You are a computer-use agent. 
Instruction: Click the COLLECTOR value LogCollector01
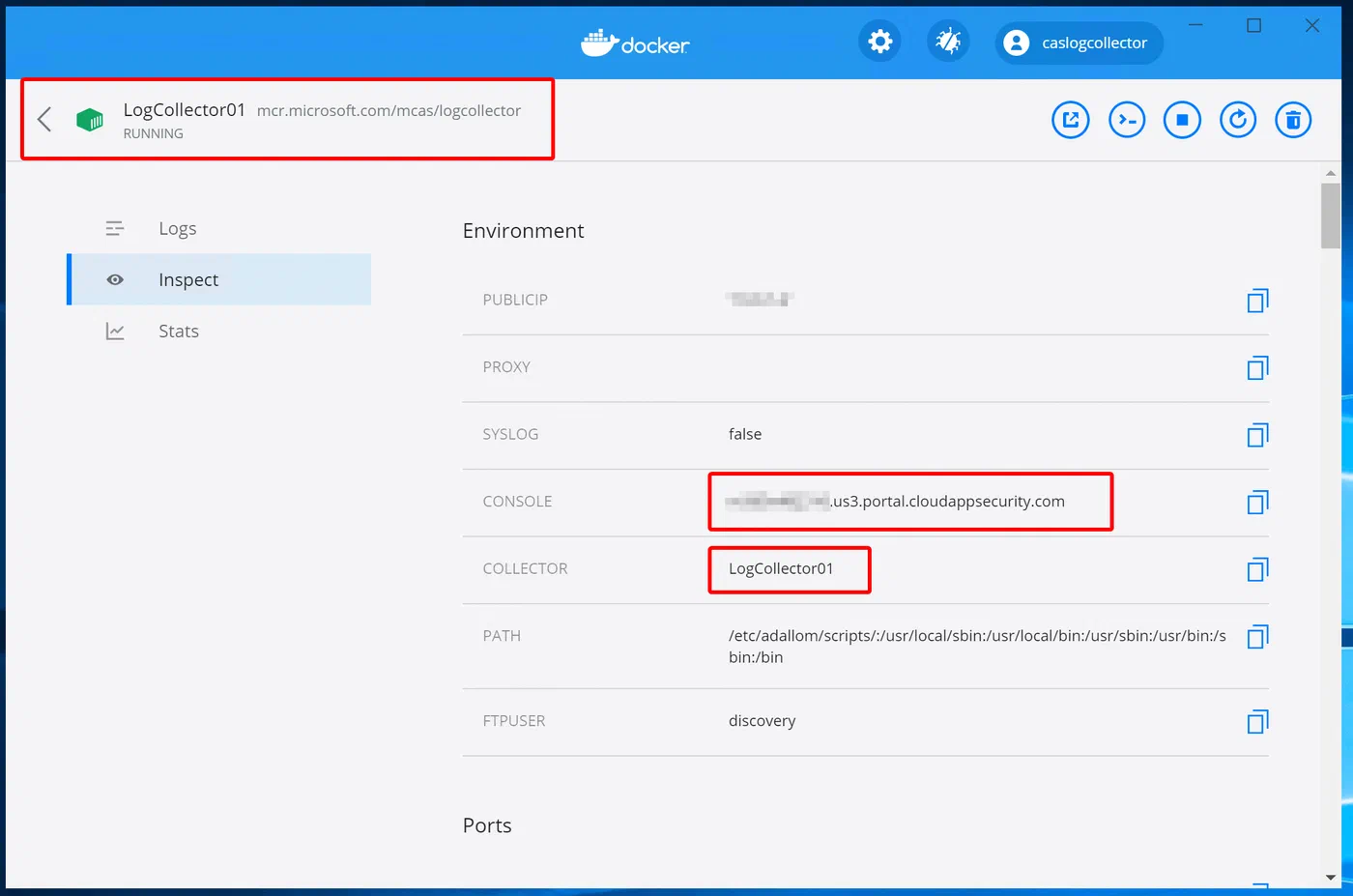coord(781,568)
